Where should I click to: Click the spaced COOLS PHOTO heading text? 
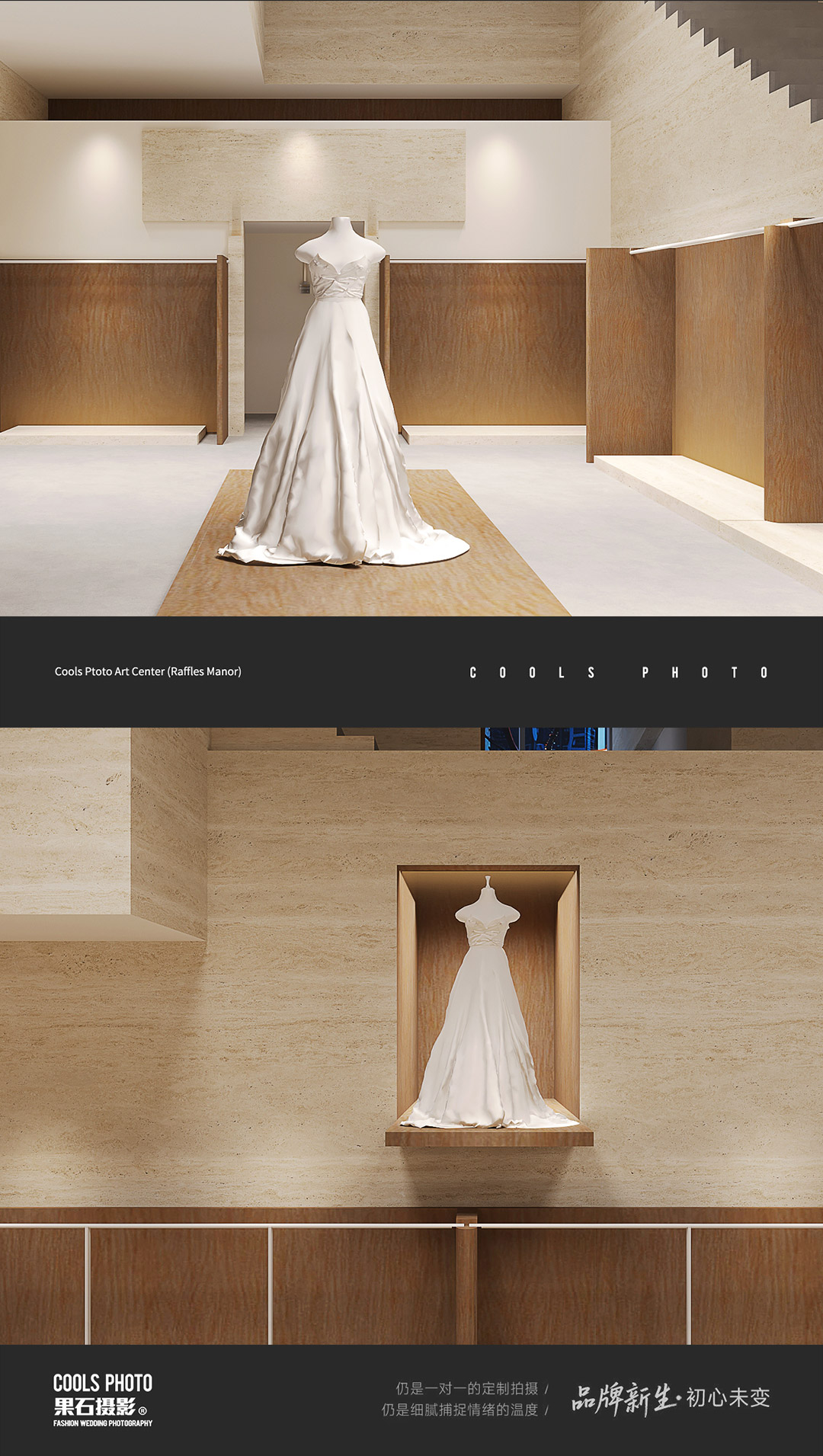click(x=618, y=673)
